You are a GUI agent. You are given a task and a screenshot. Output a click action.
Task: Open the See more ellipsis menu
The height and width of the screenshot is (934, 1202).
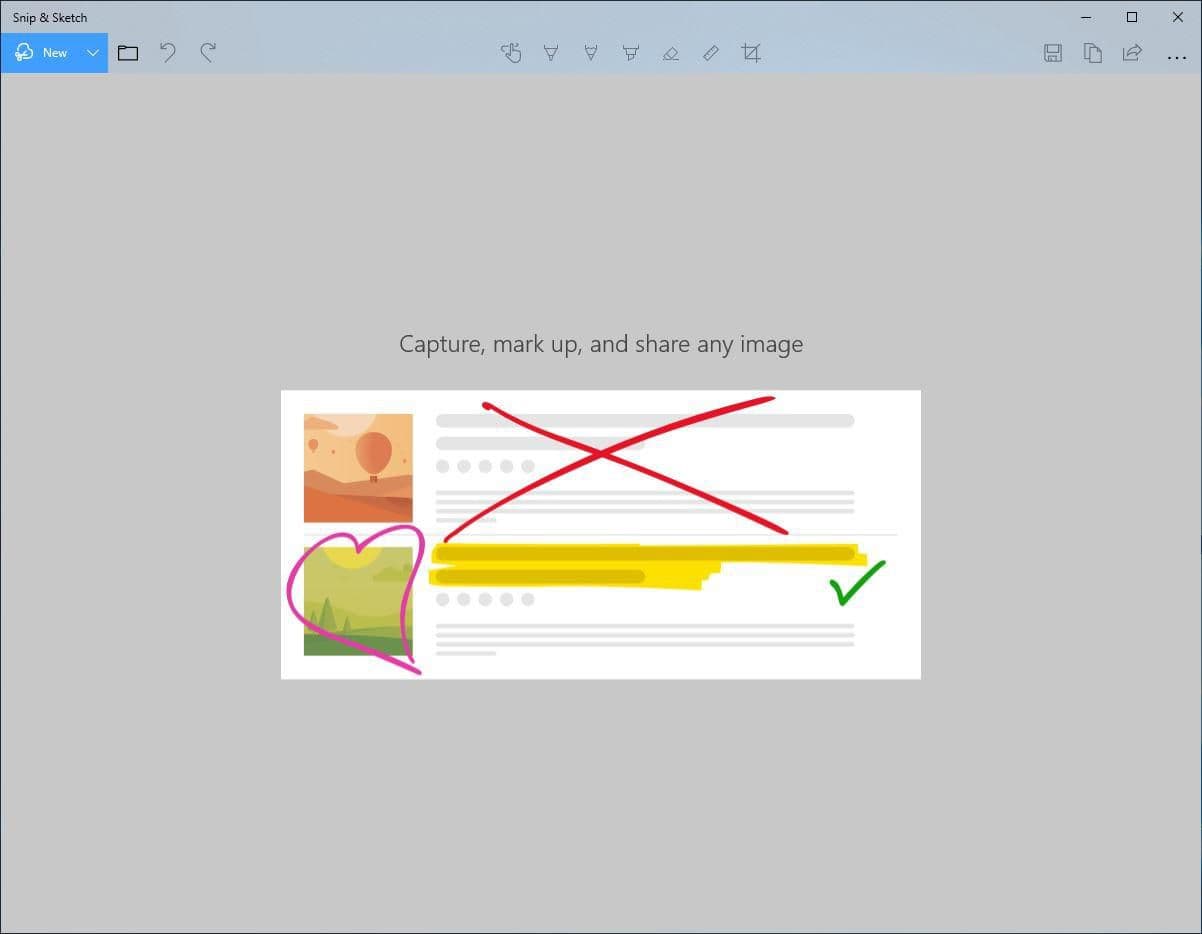click(x=1176, y=57)
